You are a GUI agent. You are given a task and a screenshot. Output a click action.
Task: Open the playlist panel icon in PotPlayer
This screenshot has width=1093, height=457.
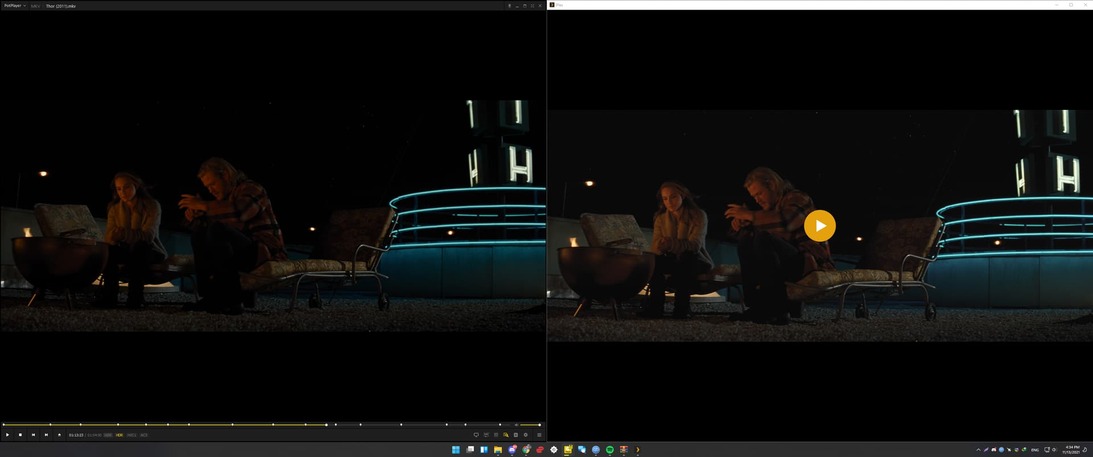click(539, 435)
